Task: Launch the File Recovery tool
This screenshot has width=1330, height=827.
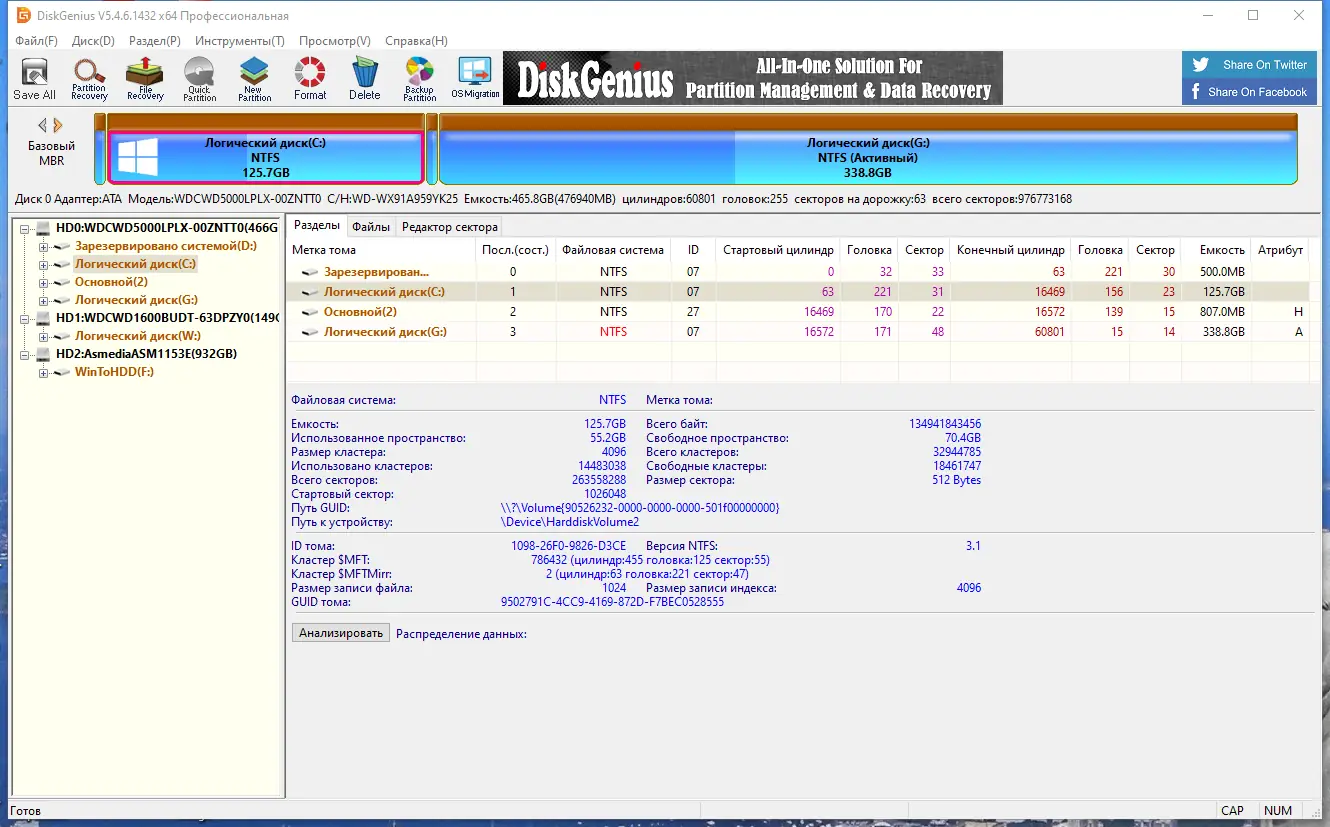Action: point(145,79)
